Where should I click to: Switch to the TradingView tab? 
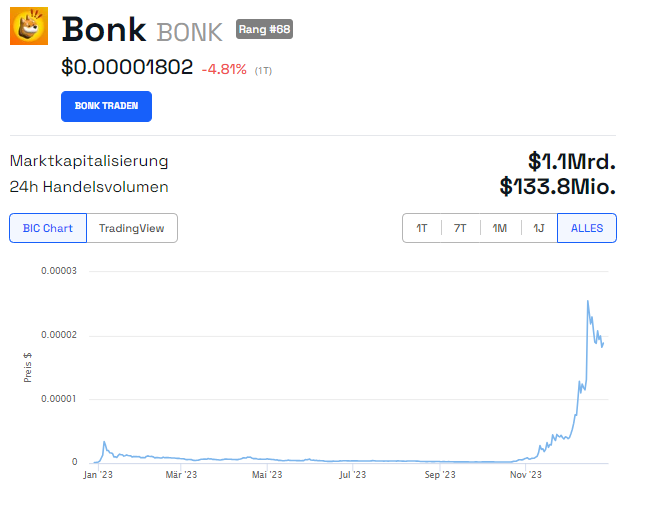click(x=132, y=228)
